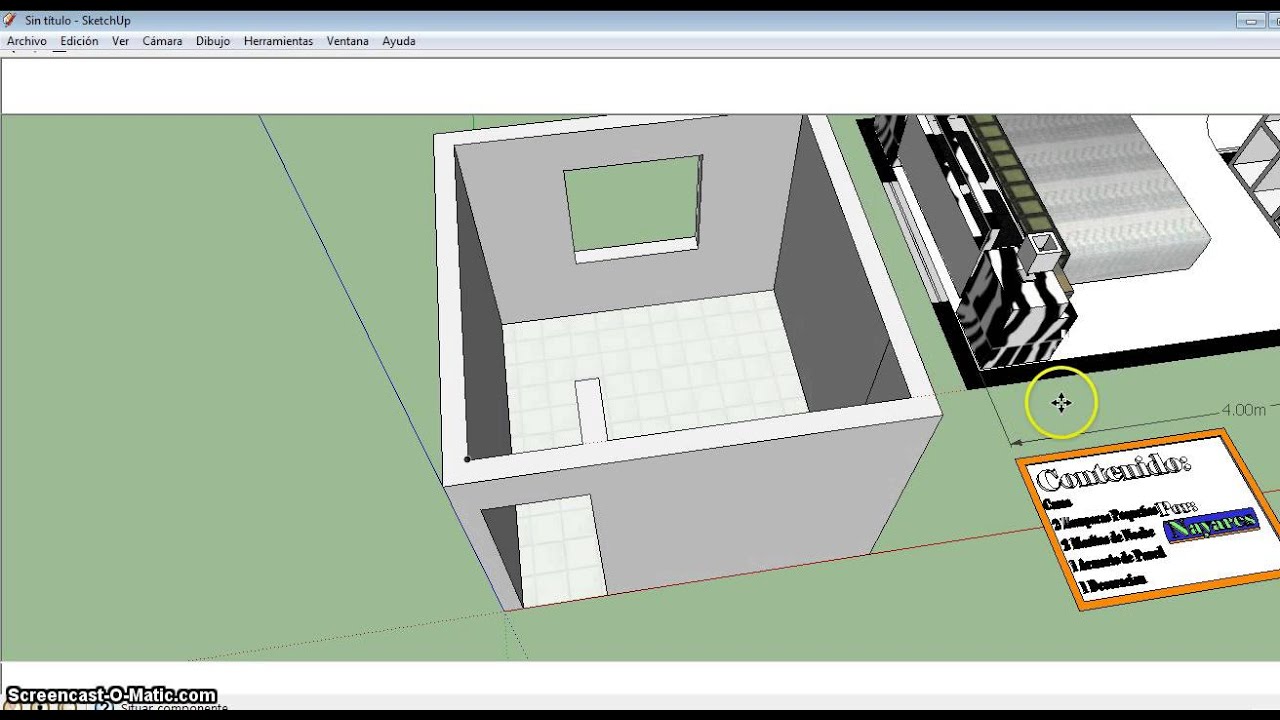Select the door opening on the front wall
Image resolution: width=1280 pixels, height=720 pixels.
tap(545, 553)
